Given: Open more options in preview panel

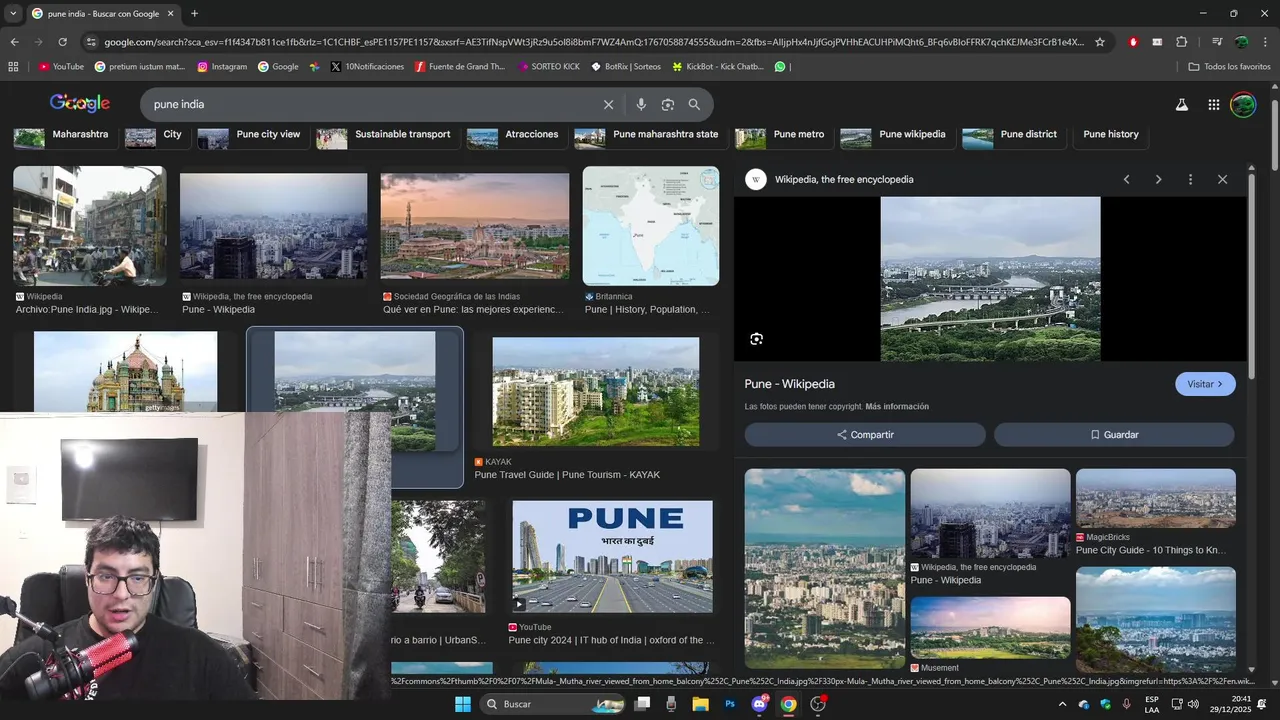Looking at the screenshot, I should click(1190, 179).
